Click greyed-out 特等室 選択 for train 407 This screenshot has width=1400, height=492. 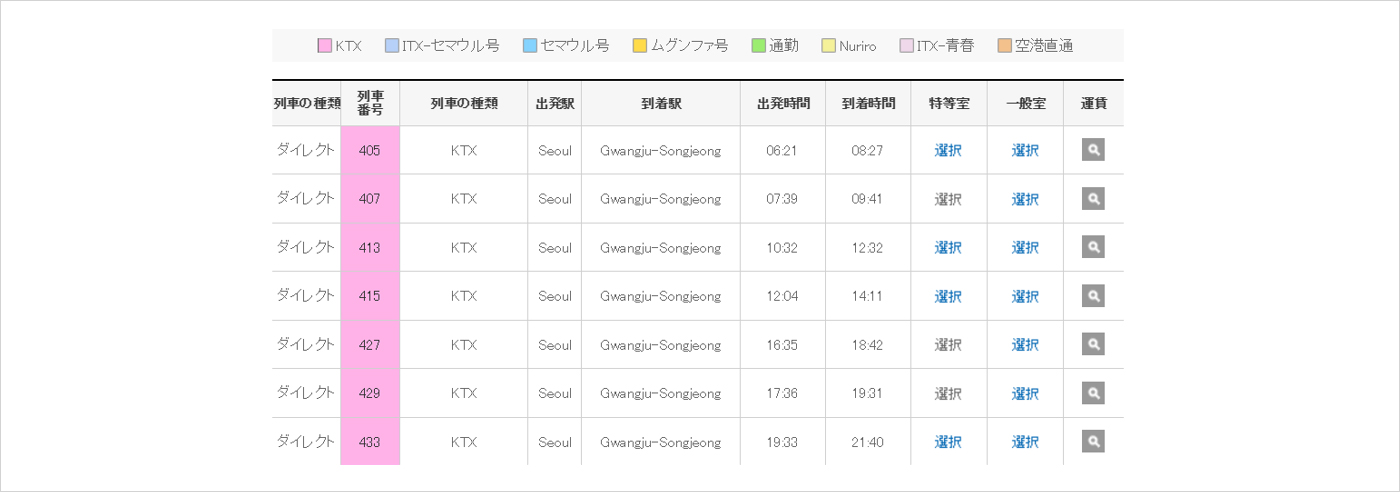948,199
